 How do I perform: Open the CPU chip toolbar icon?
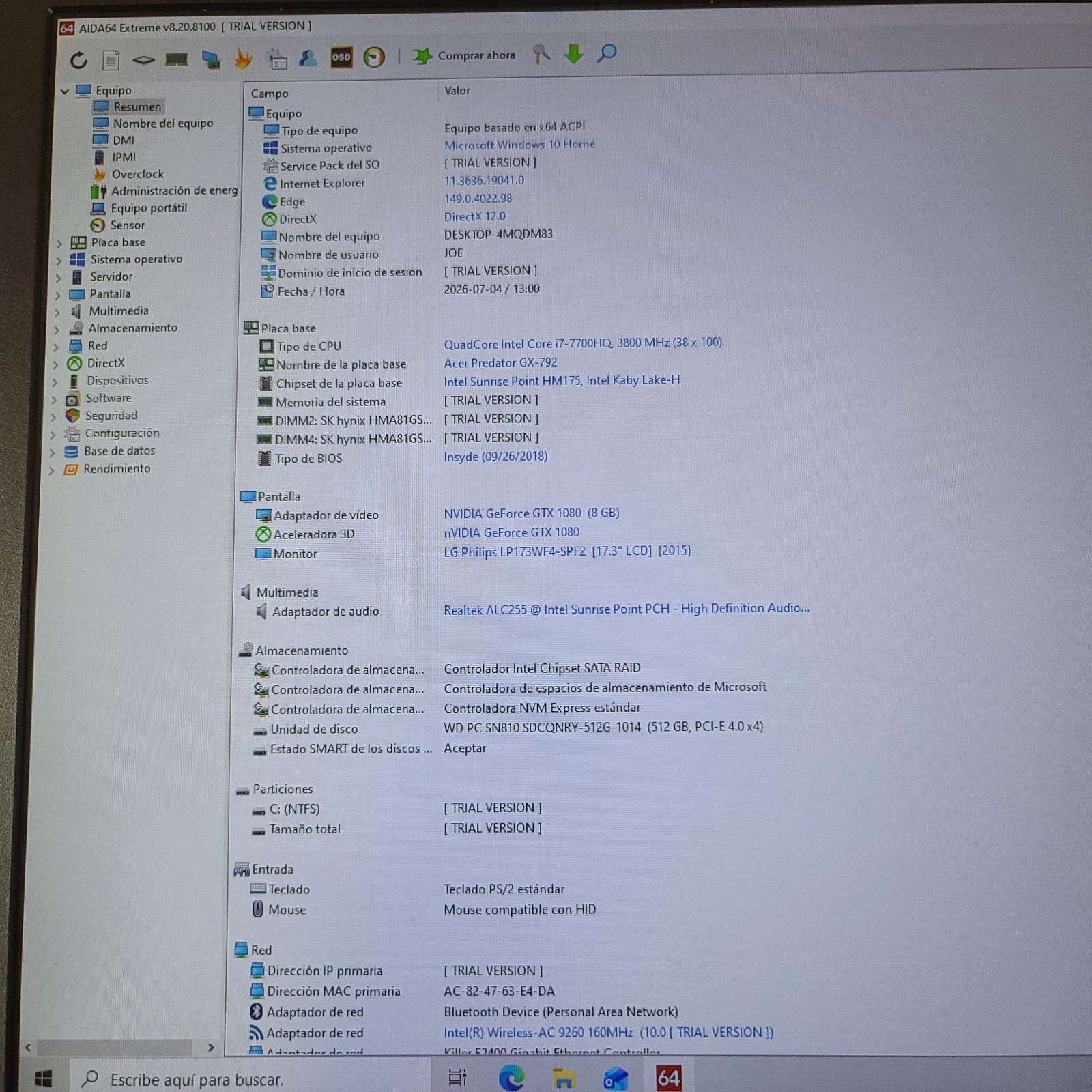click(143, 60)
